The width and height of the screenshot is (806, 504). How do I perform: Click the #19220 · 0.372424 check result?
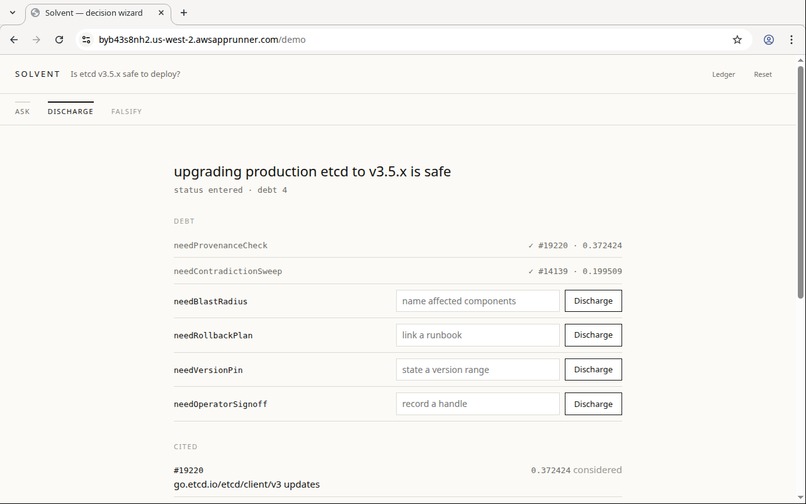click(x=575, y=245)
